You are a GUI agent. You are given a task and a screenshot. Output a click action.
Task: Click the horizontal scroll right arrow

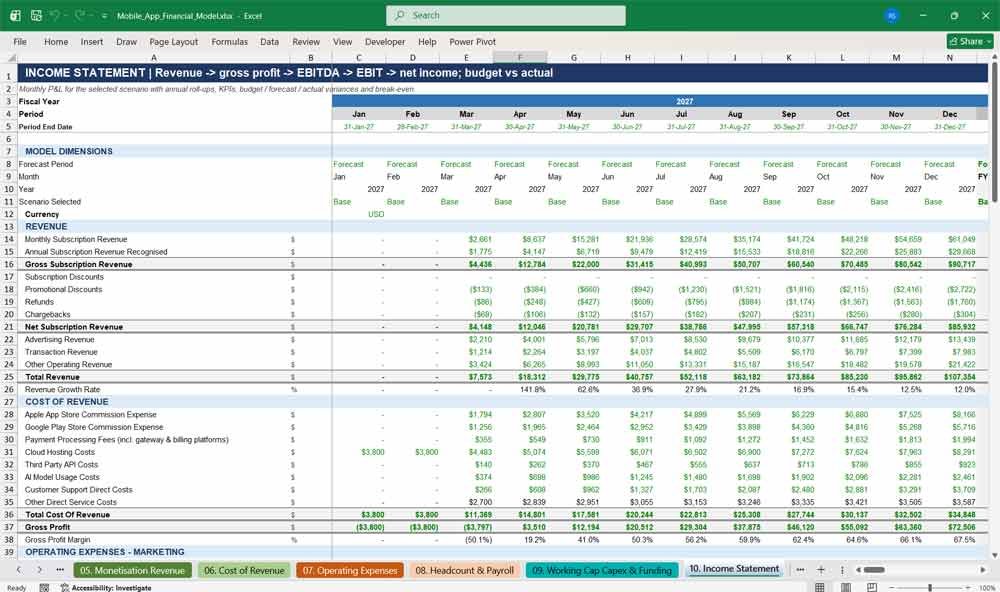point(983,570)
